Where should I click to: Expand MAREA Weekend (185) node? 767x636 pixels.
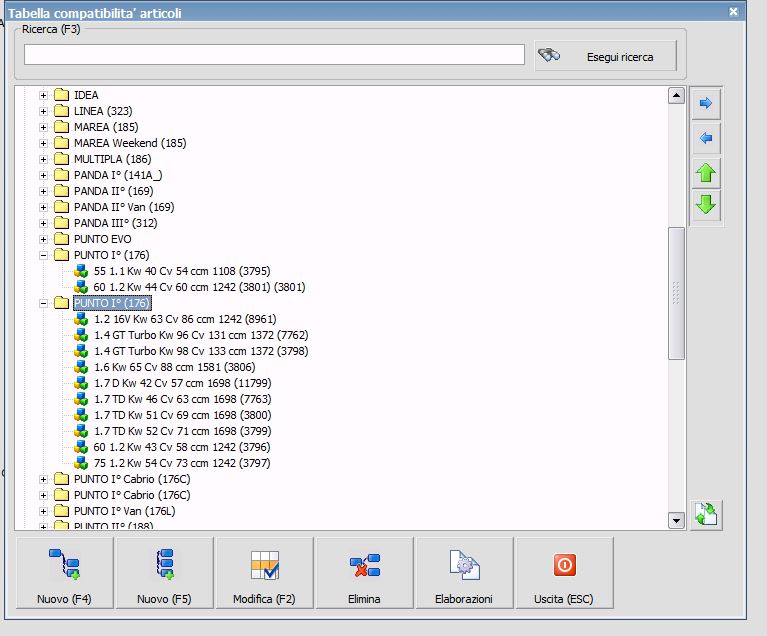[44, 143]
